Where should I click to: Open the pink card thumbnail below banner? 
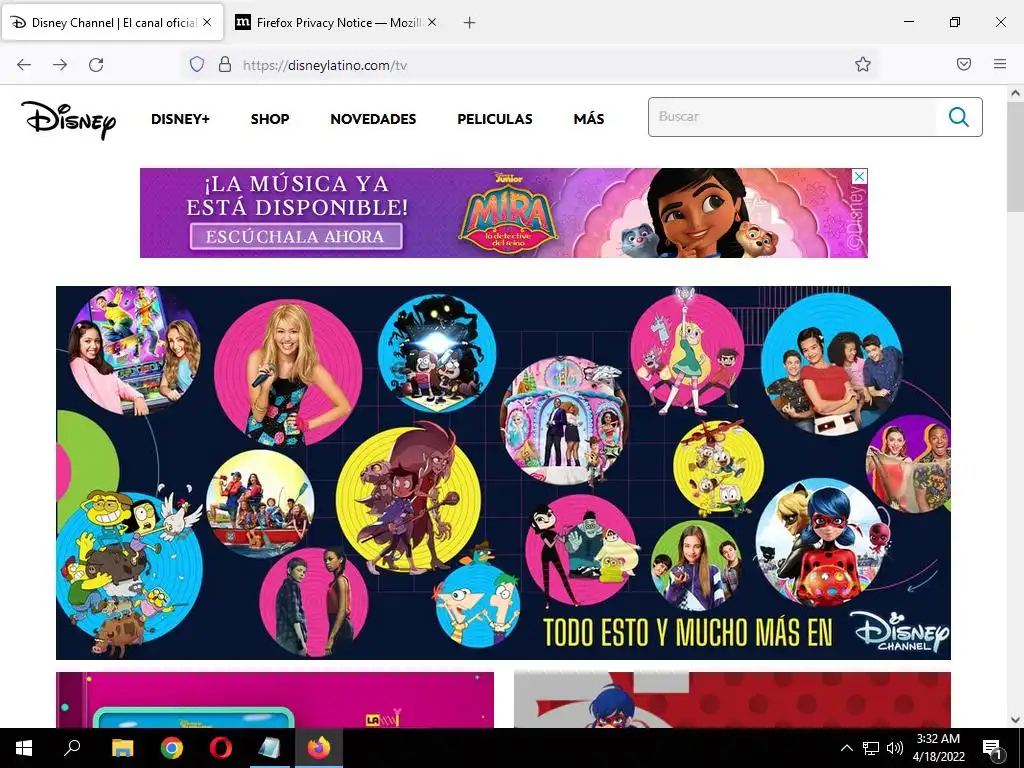point(275,700)
